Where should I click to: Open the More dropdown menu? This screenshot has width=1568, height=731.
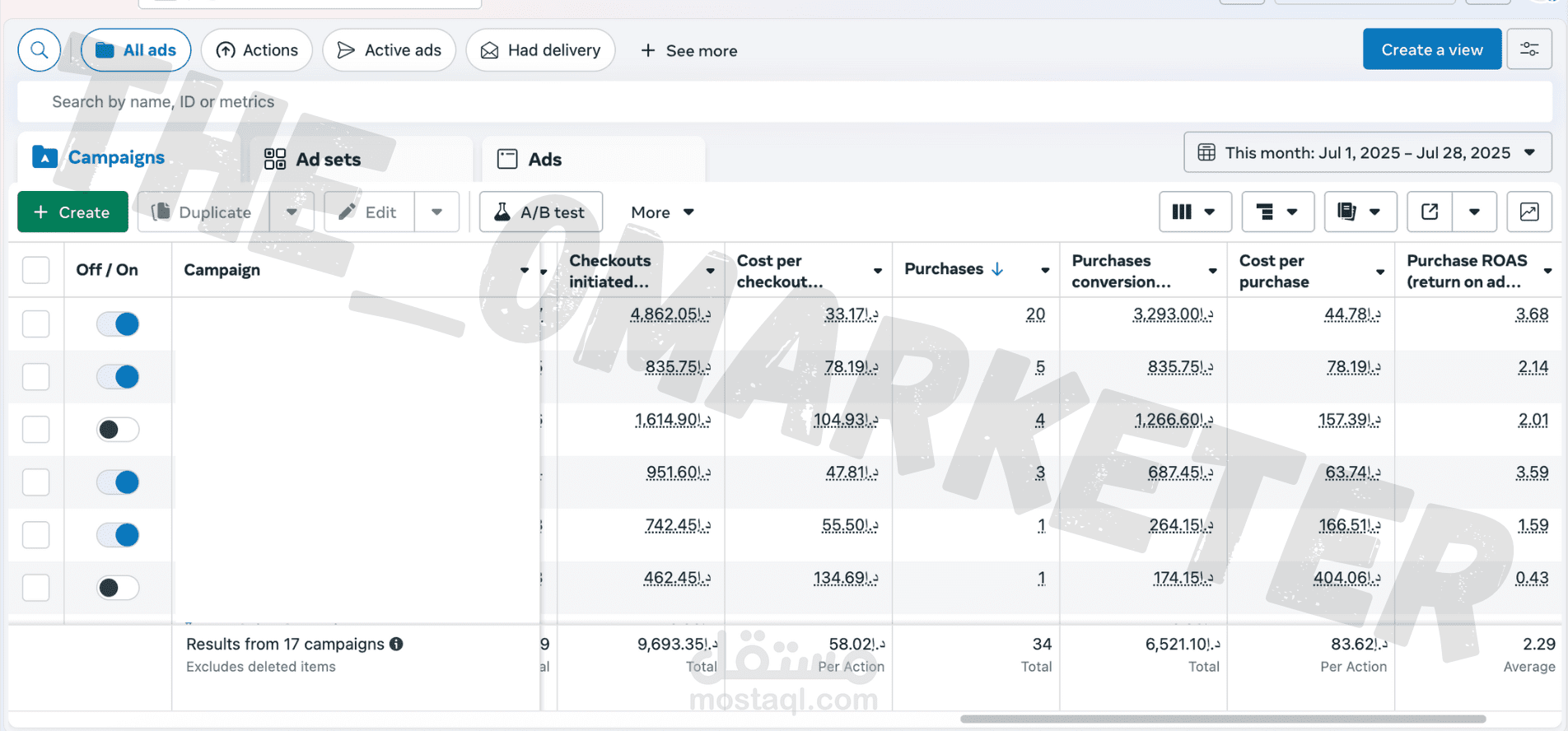click(662, 212)
